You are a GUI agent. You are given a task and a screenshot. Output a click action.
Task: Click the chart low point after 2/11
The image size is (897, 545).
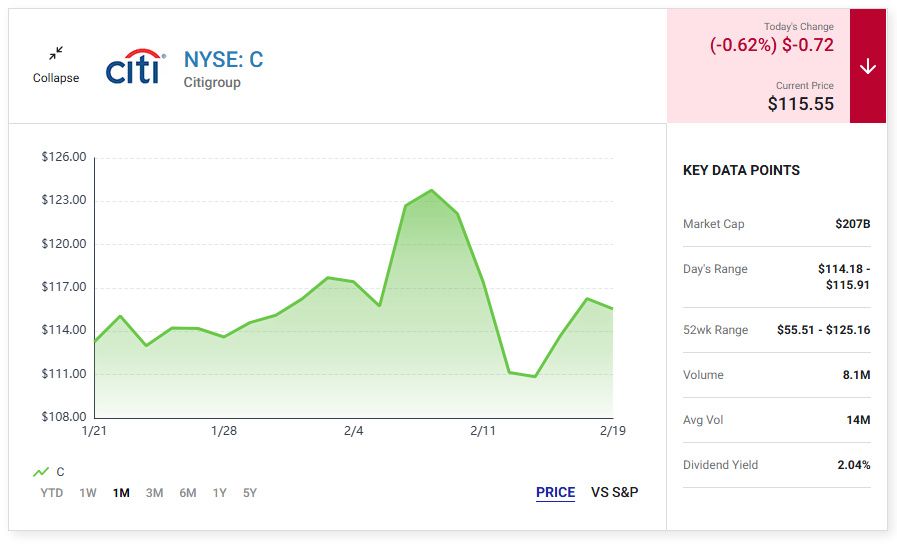[x=535, y=376]
